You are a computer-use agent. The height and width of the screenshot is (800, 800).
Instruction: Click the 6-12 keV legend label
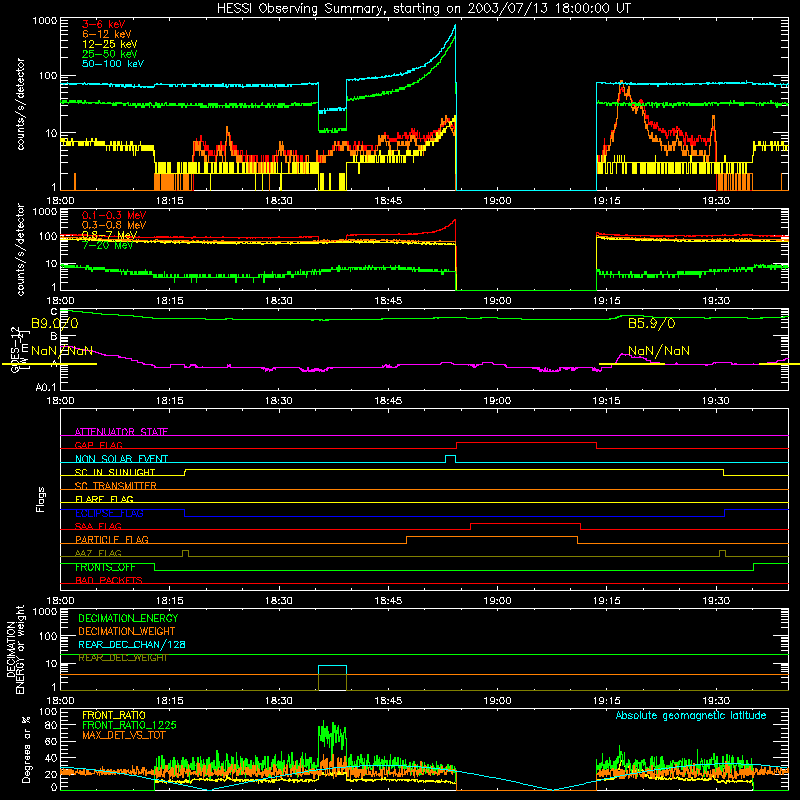pyautogui.click(x=107, y=34)
